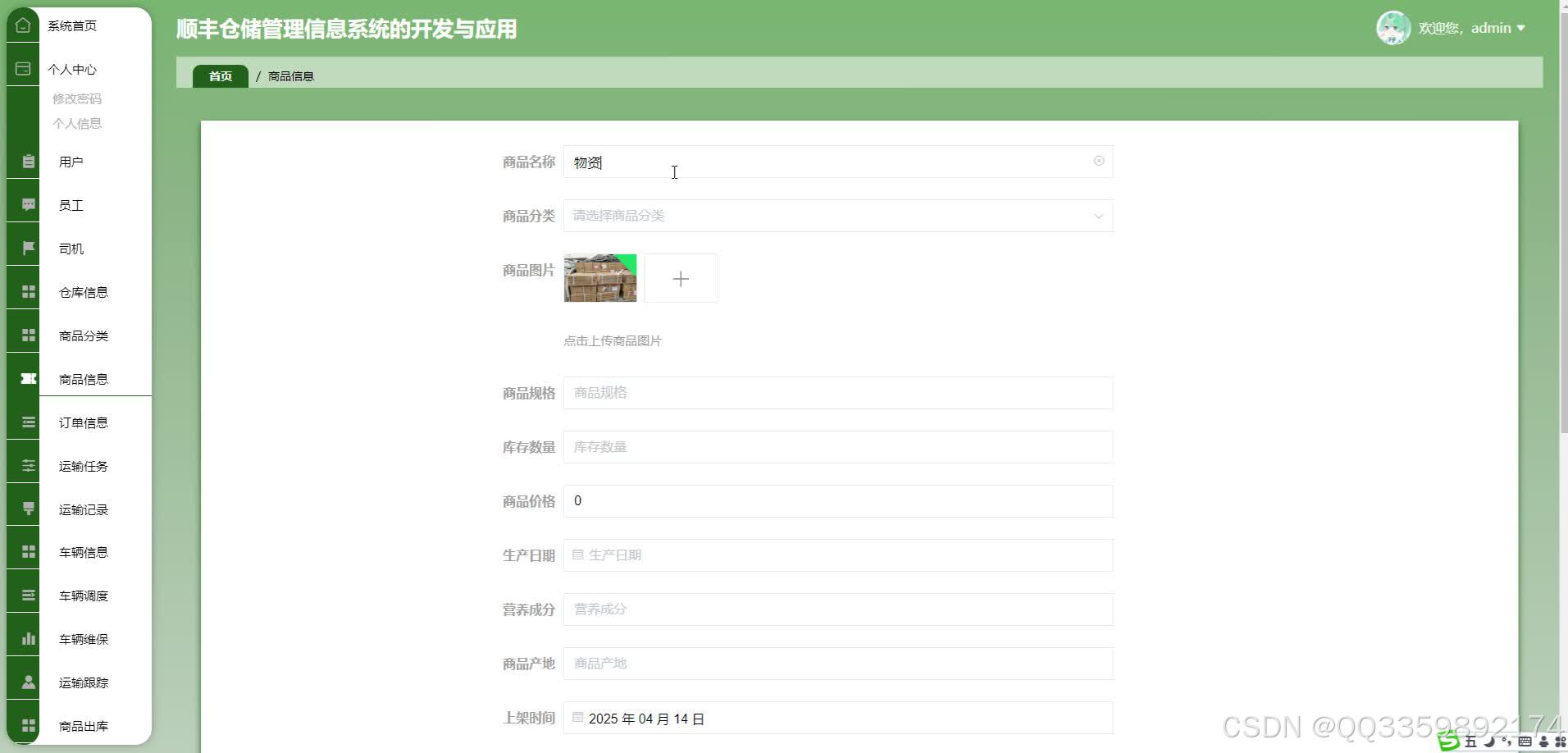Clear the 商品名称 field with the clear icon
Viewport: 1568px width, 753px height.
coord(1099,161)
